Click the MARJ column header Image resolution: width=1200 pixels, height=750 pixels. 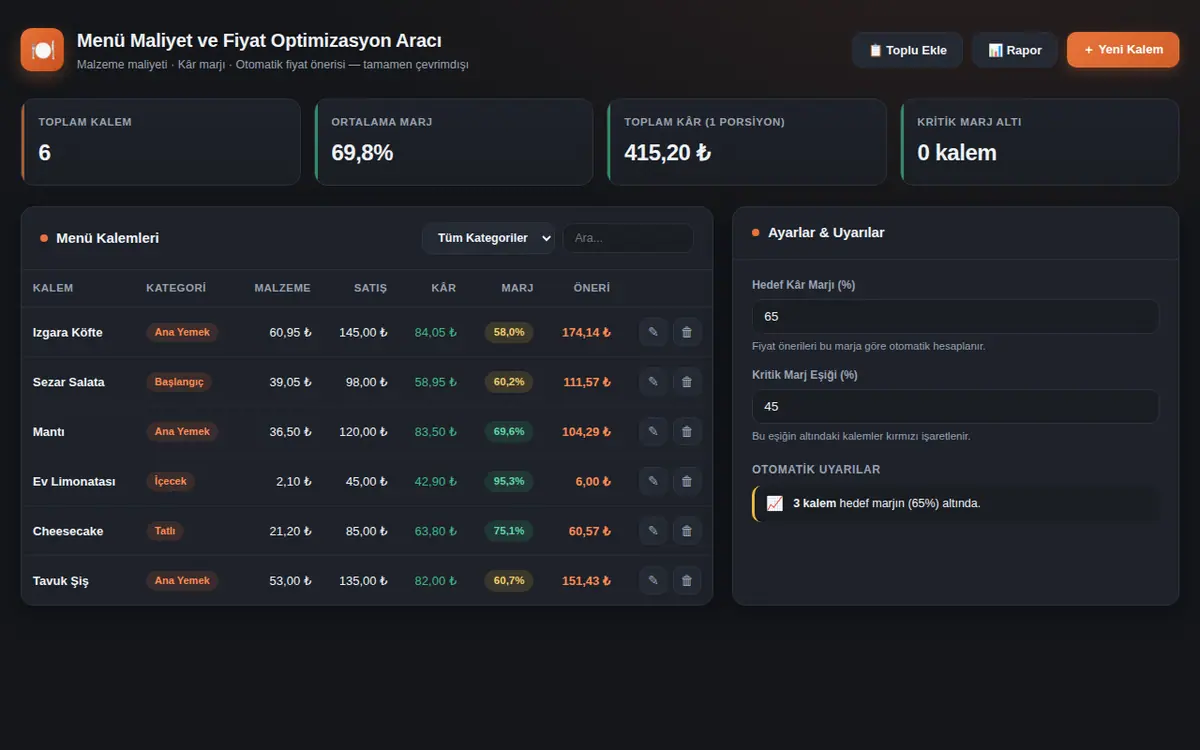coord(517,288)
